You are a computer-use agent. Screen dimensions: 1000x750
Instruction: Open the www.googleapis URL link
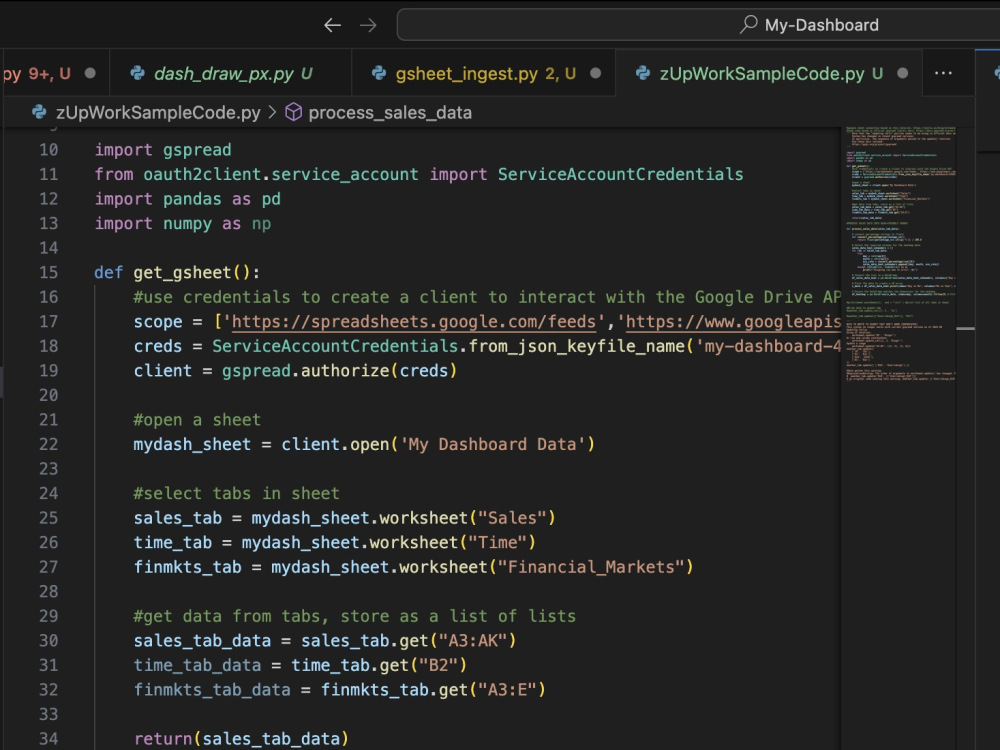click(733, 322)
